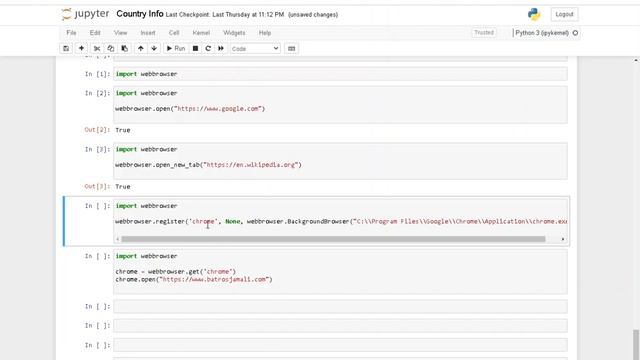Viewport: 640px width, 360px height.
Task: Cut selected cells with scissors icon
Action: coord(97,49)
